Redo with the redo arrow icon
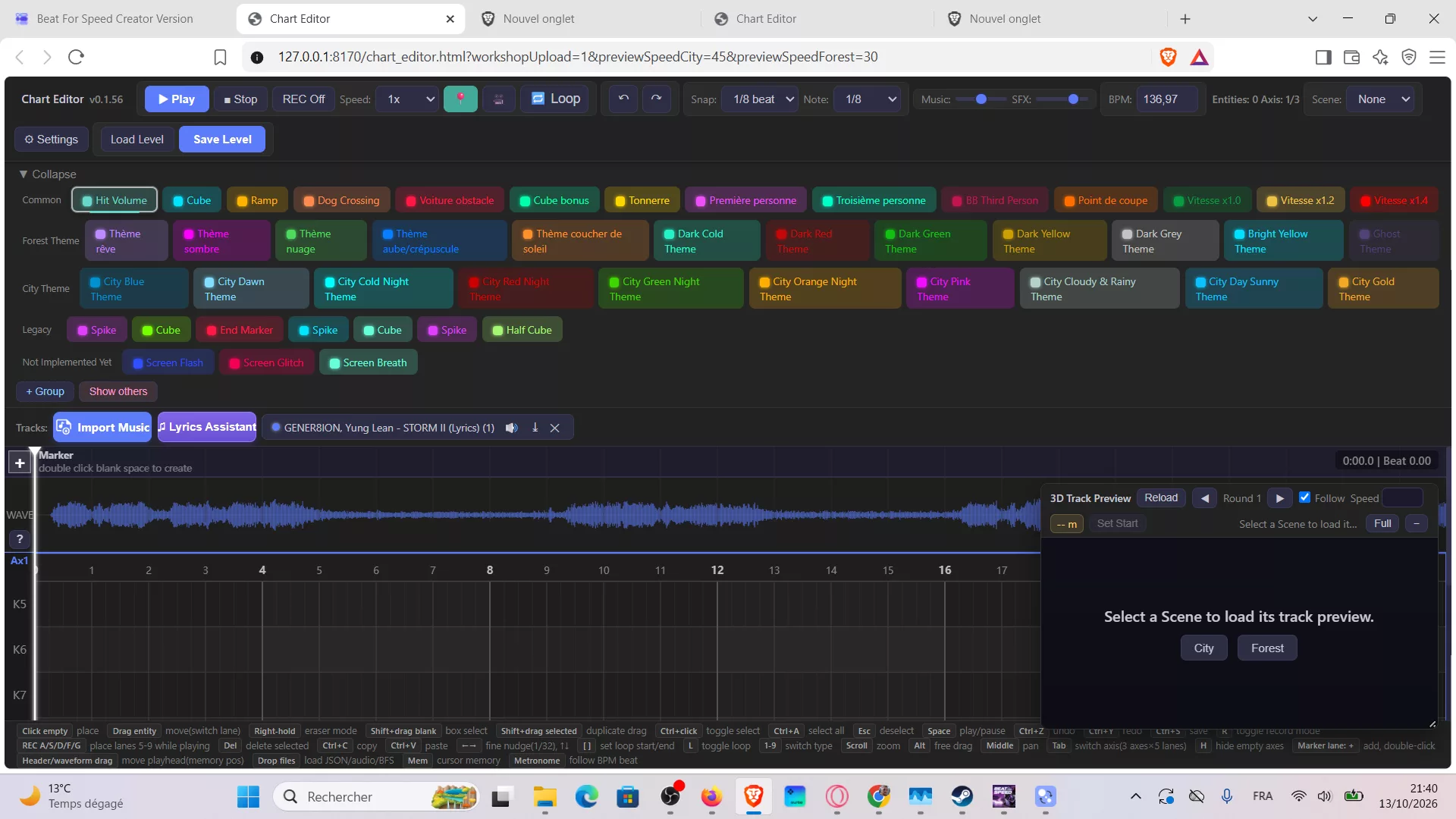Viewport: 1456px width, 819px height. pos(657,99)
